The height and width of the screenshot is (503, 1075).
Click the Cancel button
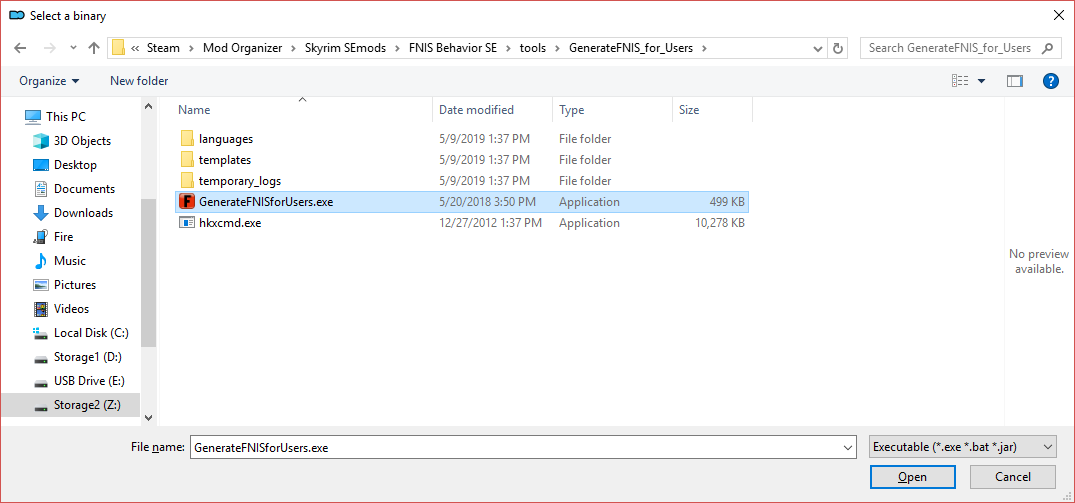(1013, 476)
